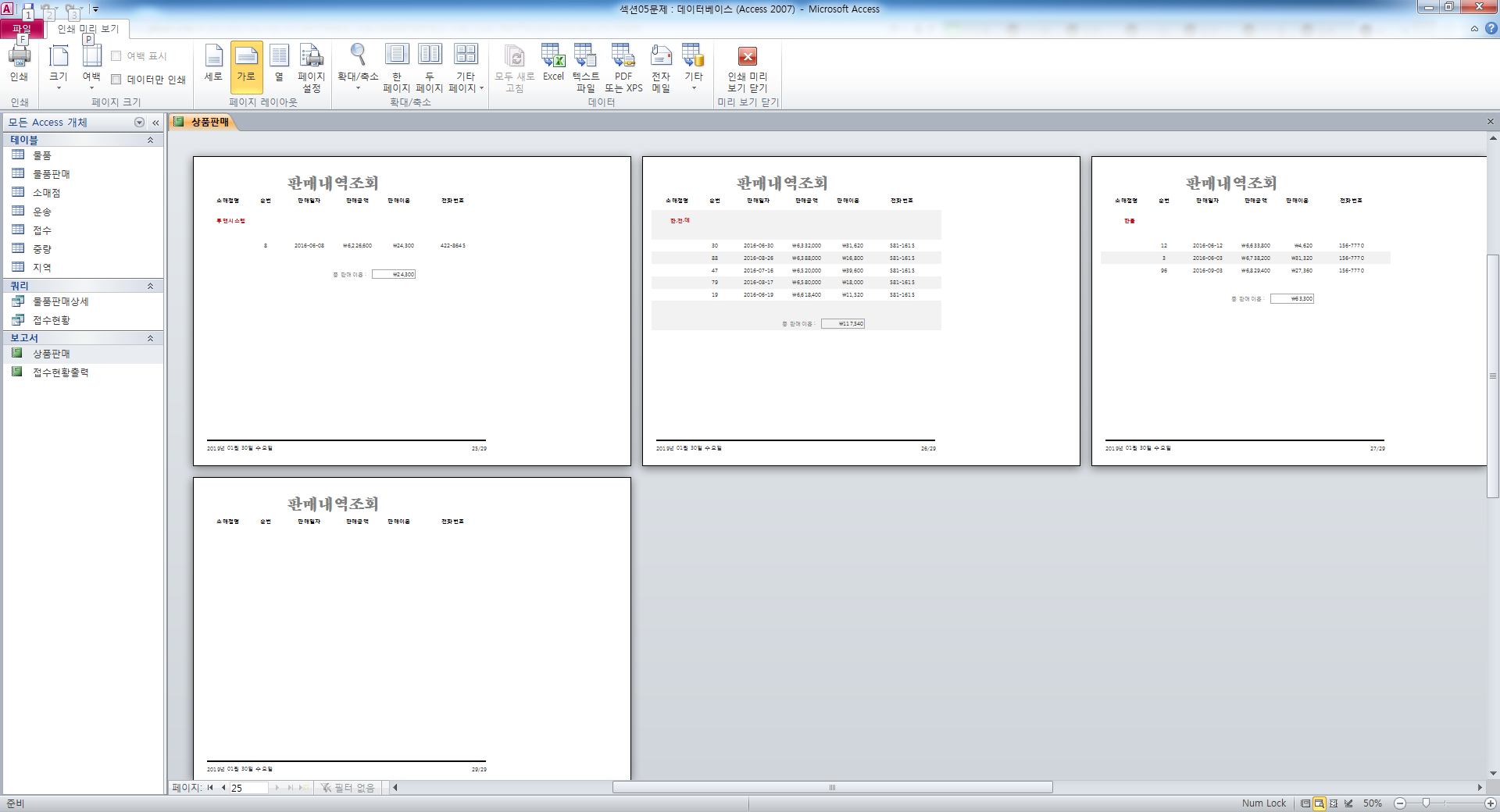The height and width of the screenshot is (812, 1500).
Task: Enable the 데이터만 인쇄 checkbox
Action: pyautogui.click(x=116, y=80)
